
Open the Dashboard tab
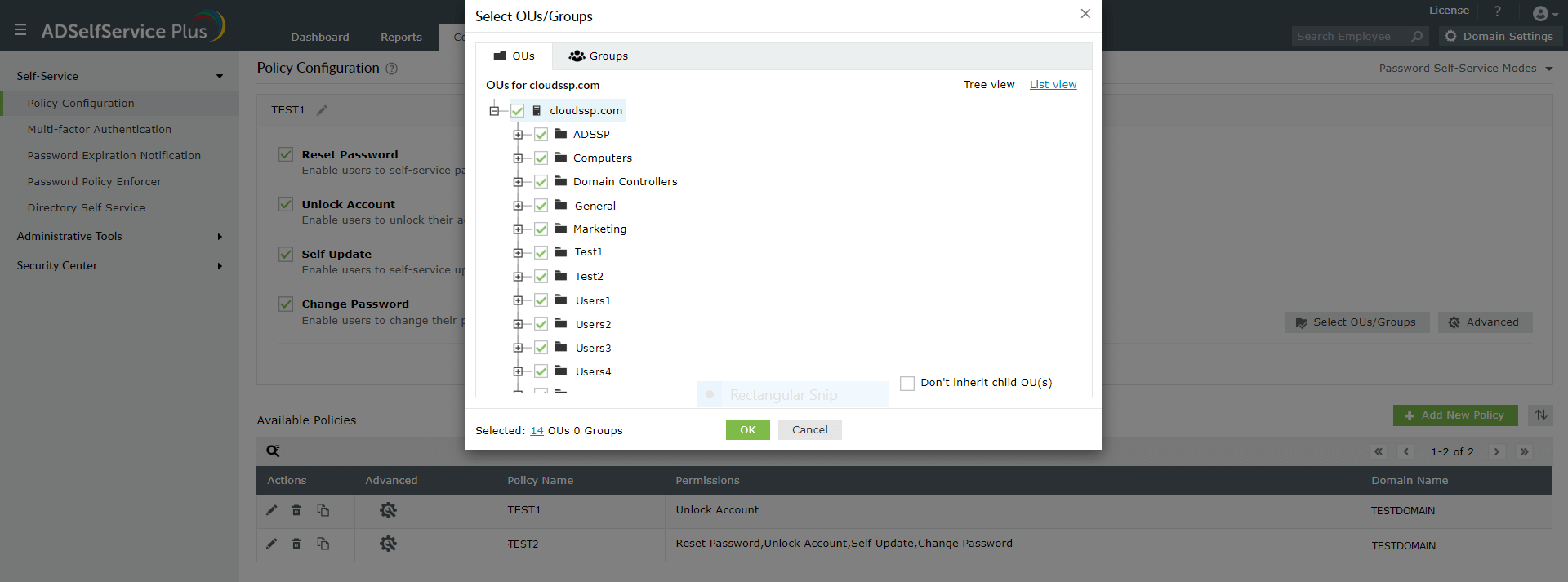[x=320, y=38]
